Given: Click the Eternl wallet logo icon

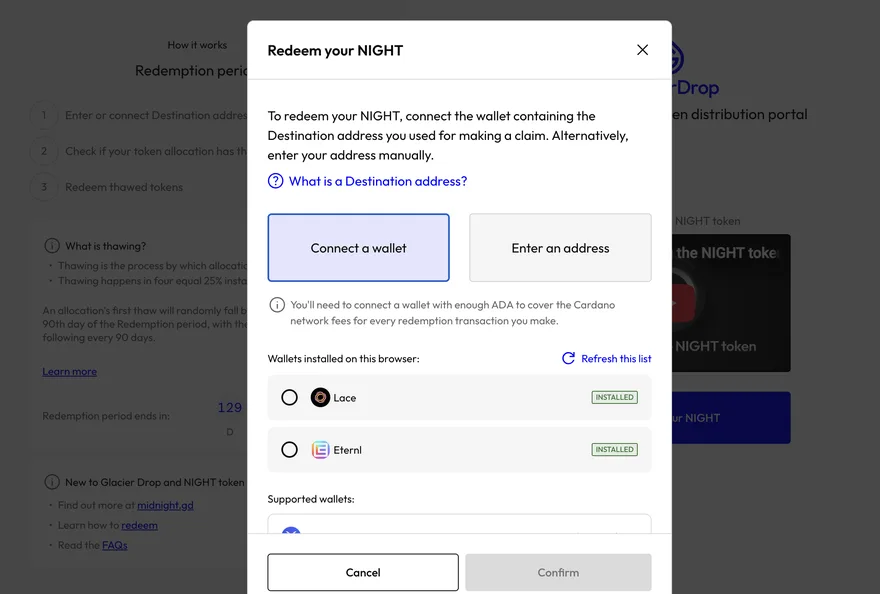Looking at the screenshot, I should click(x=320, y=450).
